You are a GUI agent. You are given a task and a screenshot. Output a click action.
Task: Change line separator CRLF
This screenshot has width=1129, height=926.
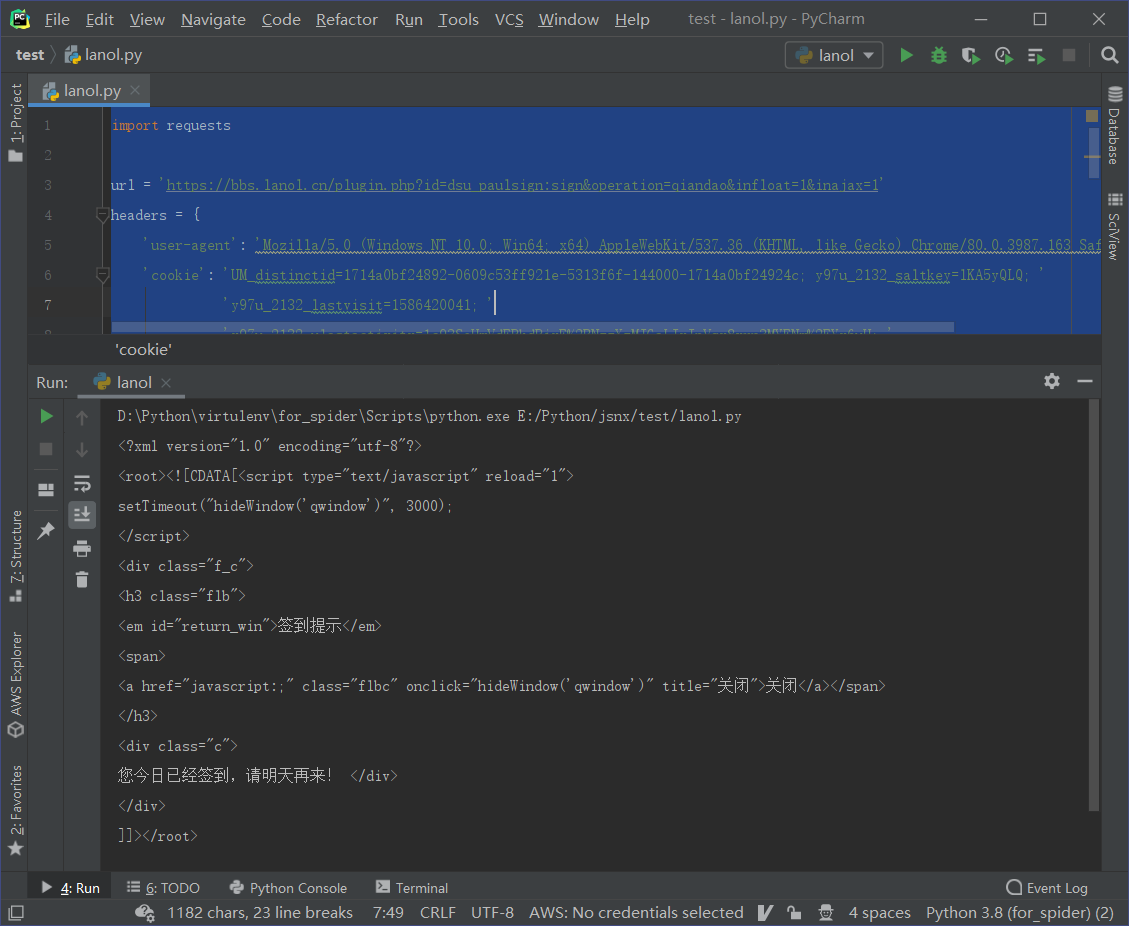pos(438,913)
